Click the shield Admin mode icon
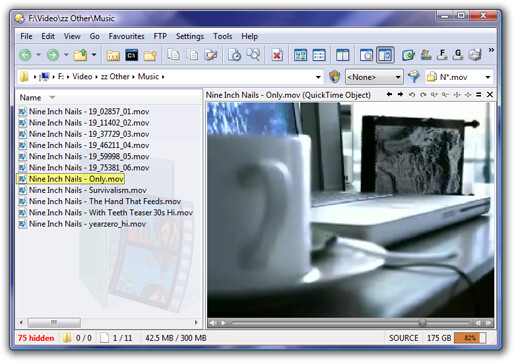The image size is (514, 362). point(334,77)
